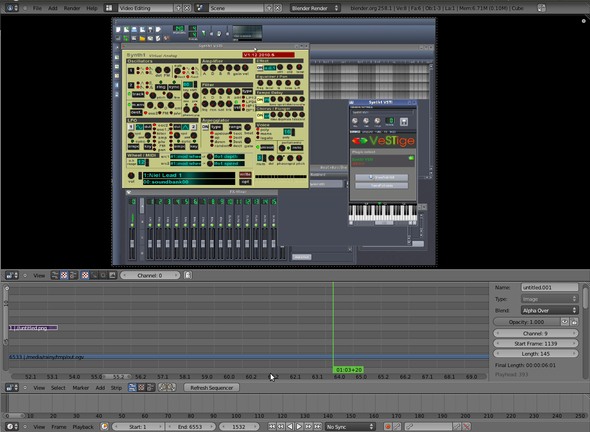Image resolution: width=590 pixels, height=432 pixels.
Task: Select Luma Waveform display mode icon
Action: (94, 275)
